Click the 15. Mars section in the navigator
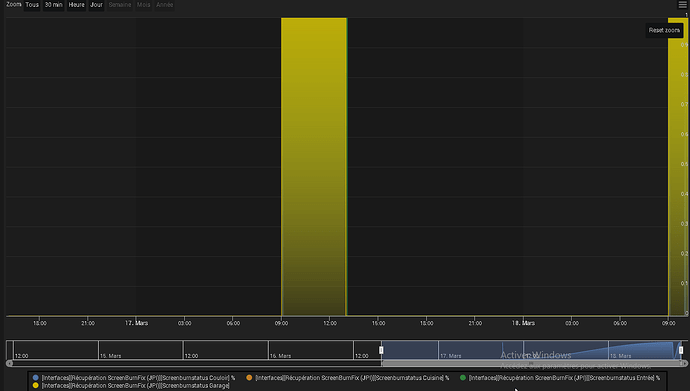Viewport: 690px width, 391px height. (140, 350)
